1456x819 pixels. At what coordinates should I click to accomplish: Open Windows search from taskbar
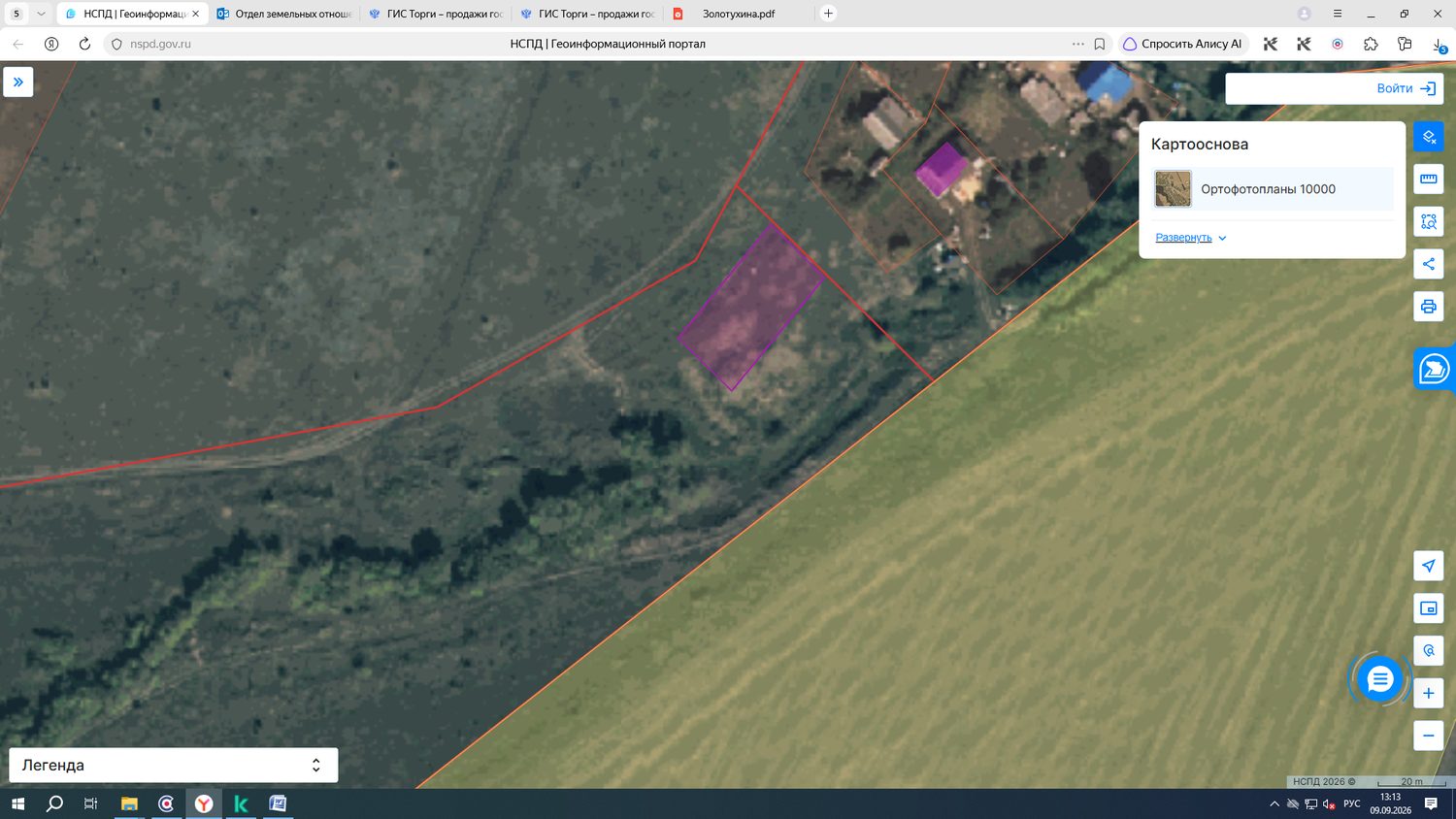[54, 803]
